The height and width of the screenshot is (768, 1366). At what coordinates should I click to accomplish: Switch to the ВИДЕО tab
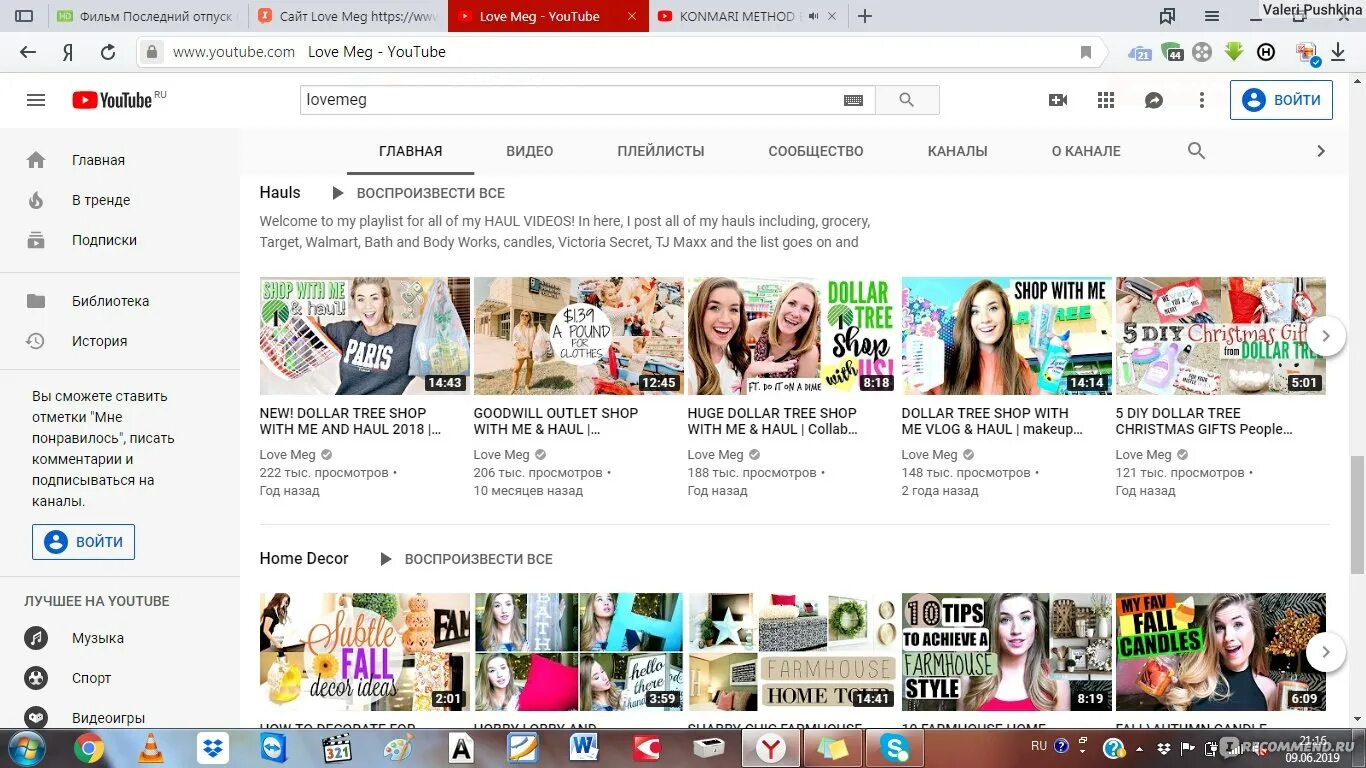point(530,151)
